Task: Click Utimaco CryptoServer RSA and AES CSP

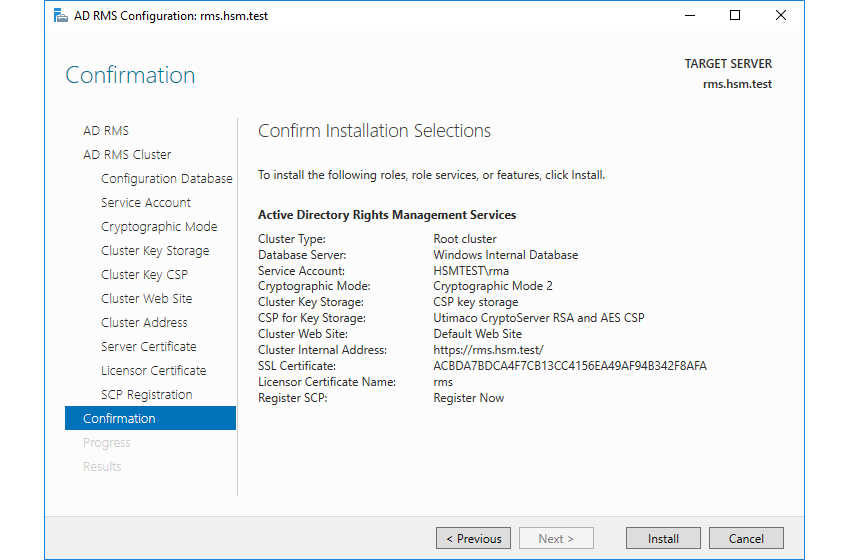Action: point(539,318)
